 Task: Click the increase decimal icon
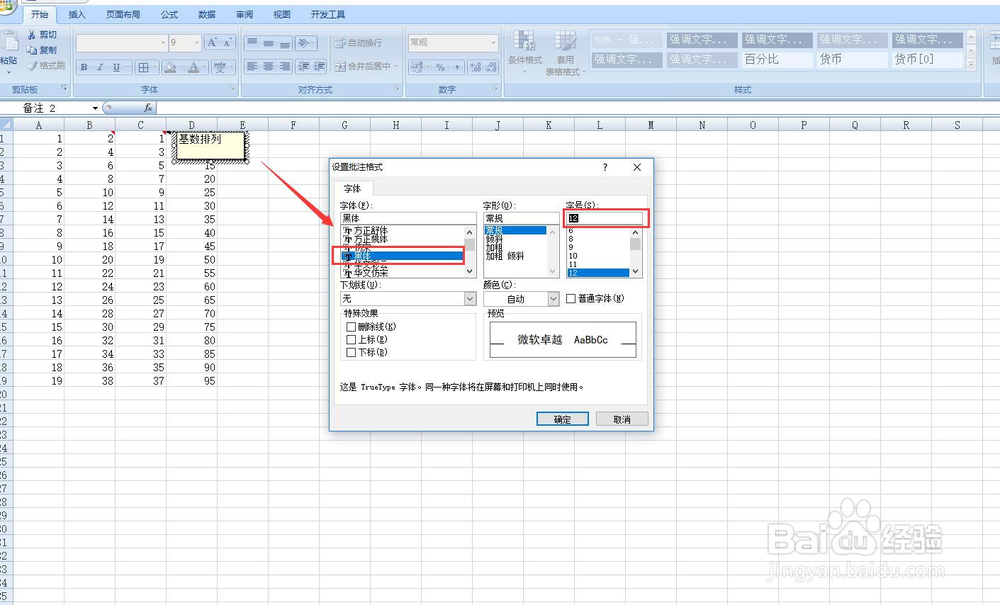point(475,67)
